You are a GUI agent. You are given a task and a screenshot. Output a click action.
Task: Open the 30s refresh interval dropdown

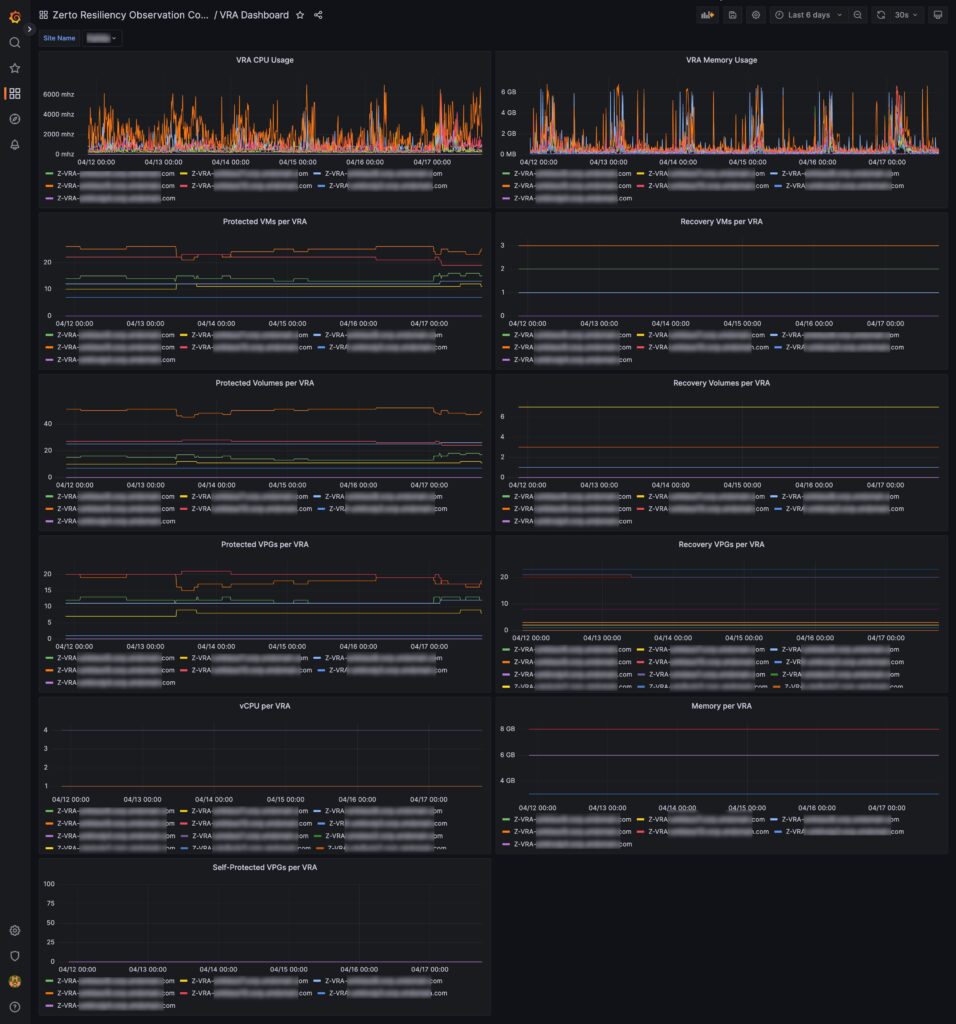point(906,15)
